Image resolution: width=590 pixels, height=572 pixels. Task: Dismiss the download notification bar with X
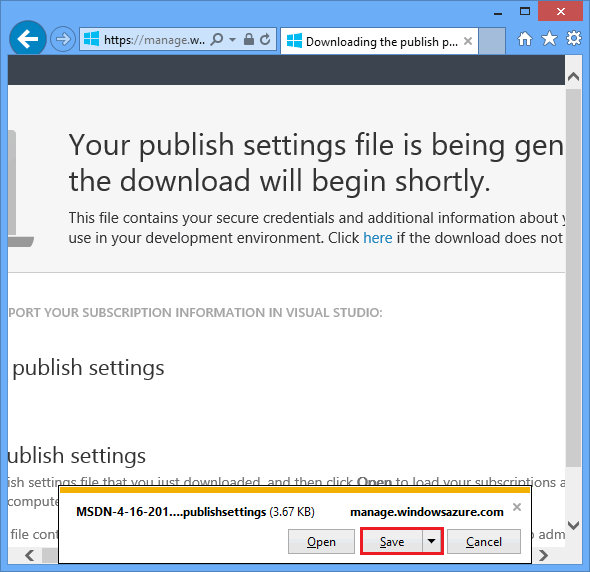click(517, 507)
